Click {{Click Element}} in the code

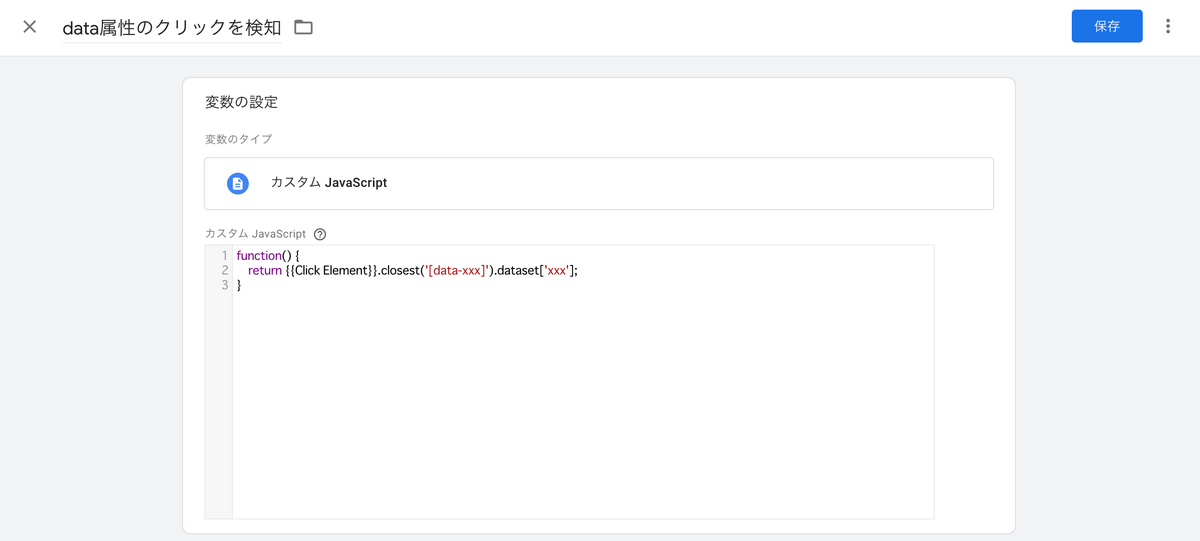tap(328, 271)
